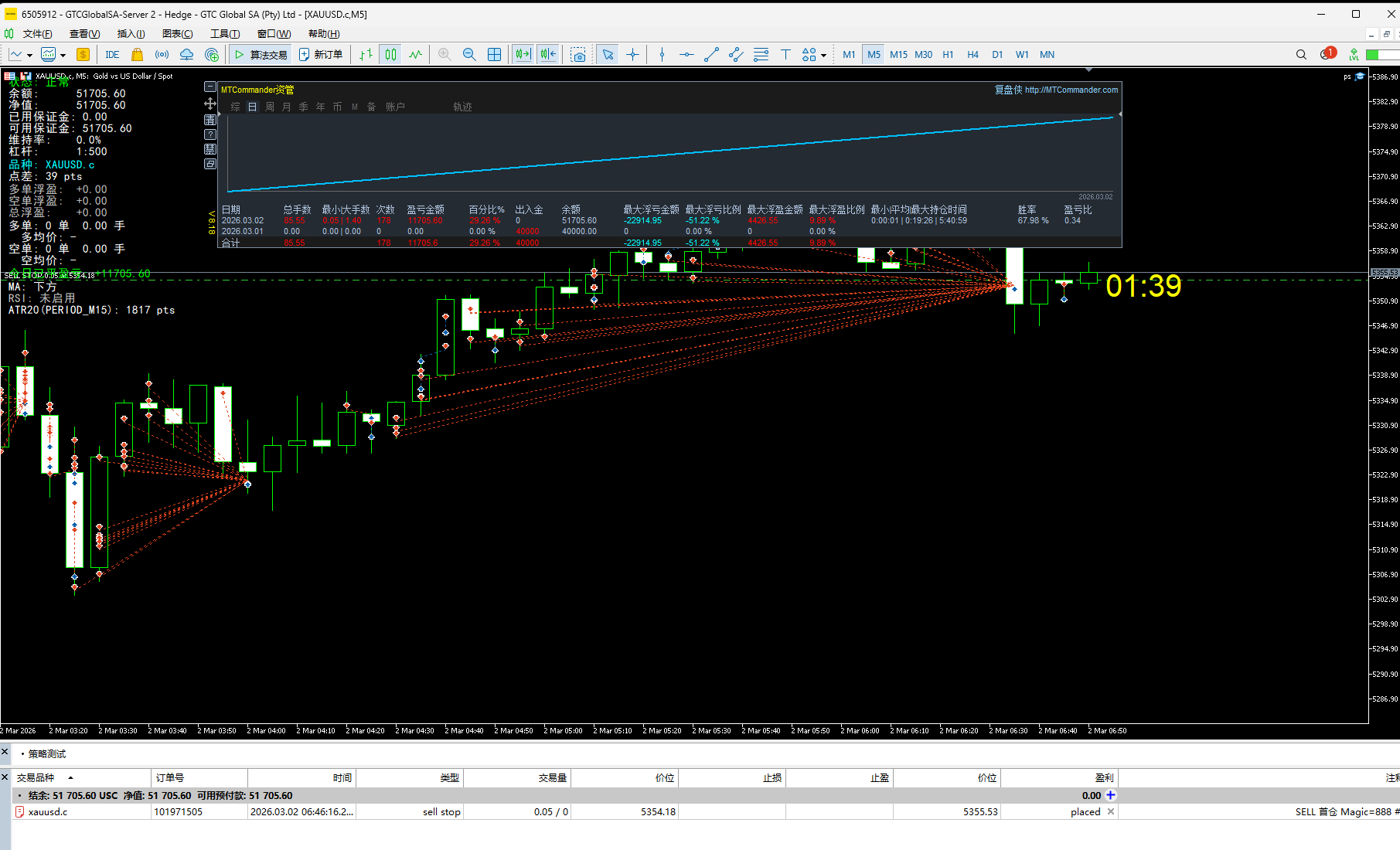
Task: Click the gold dollar Trade icon
Action: (83, 54)
